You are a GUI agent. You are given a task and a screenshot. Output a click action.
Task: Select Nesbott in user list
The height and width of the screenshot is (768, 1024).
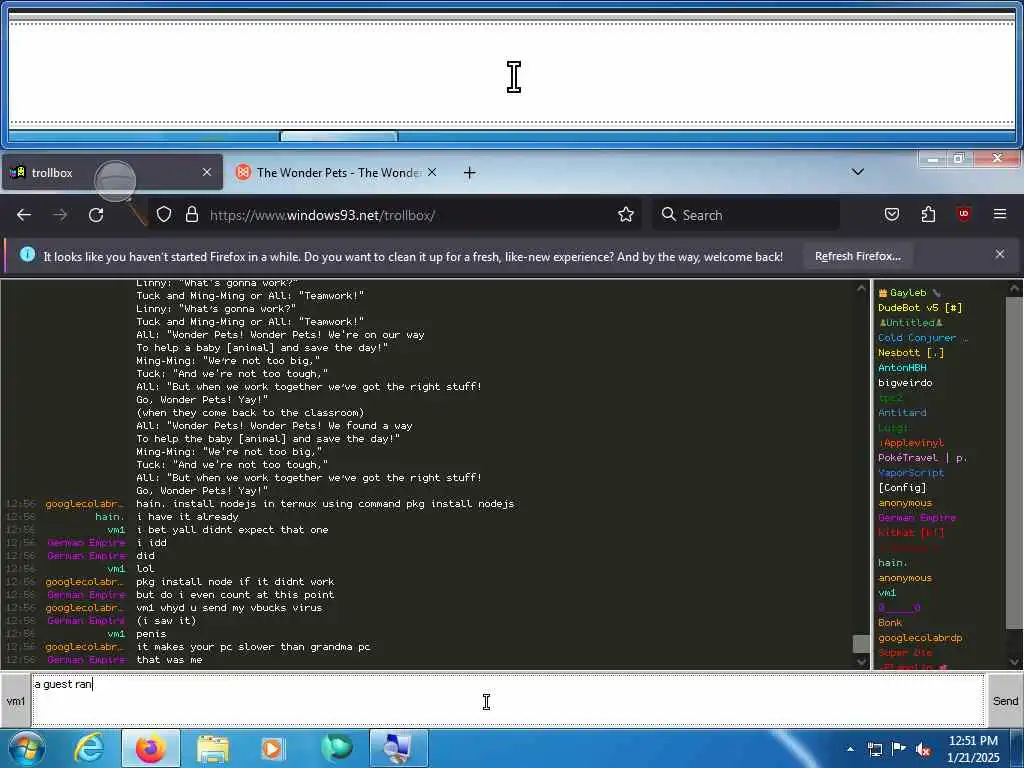[910, 353]
